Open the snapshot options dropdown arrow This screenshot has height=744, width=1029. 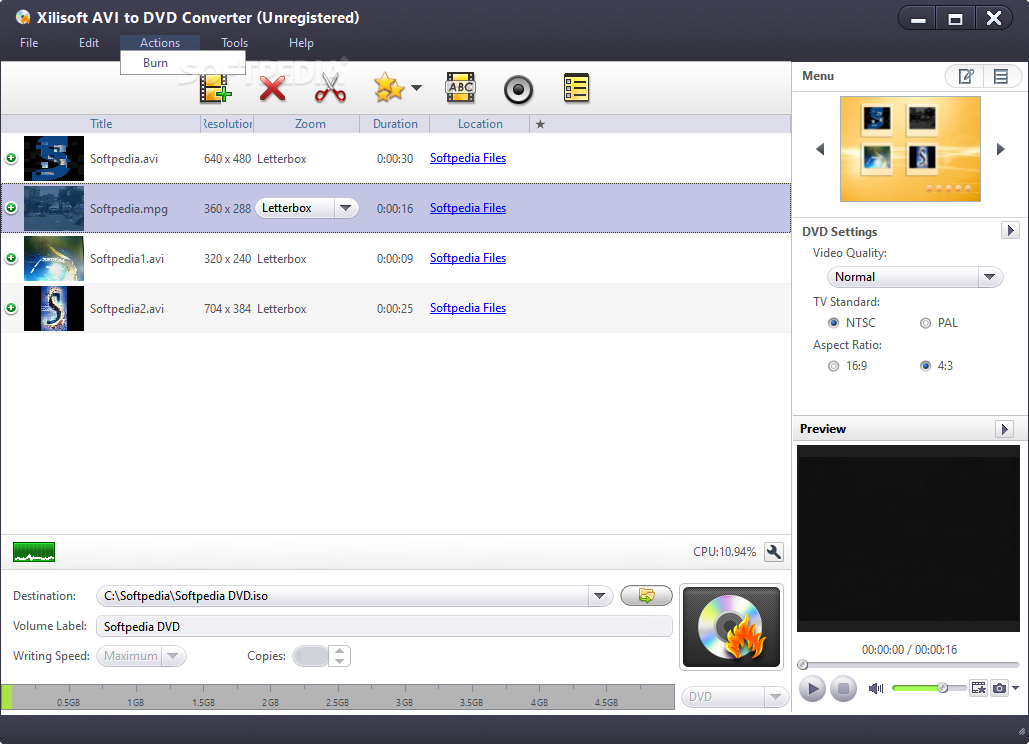pyautogui.click(x=1016, y=688)
